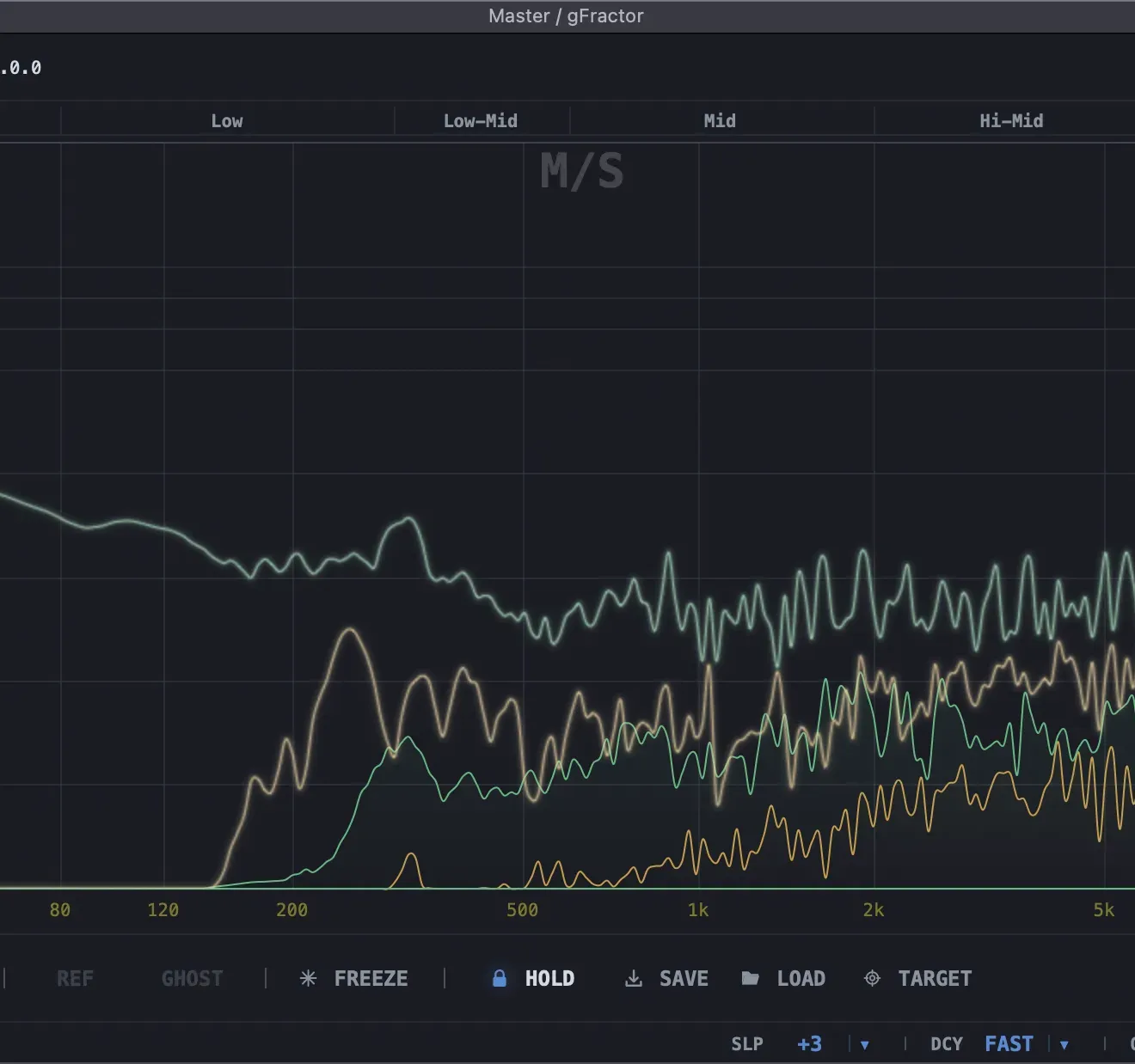Click the FAST decay setting

coord(1008,1043)
